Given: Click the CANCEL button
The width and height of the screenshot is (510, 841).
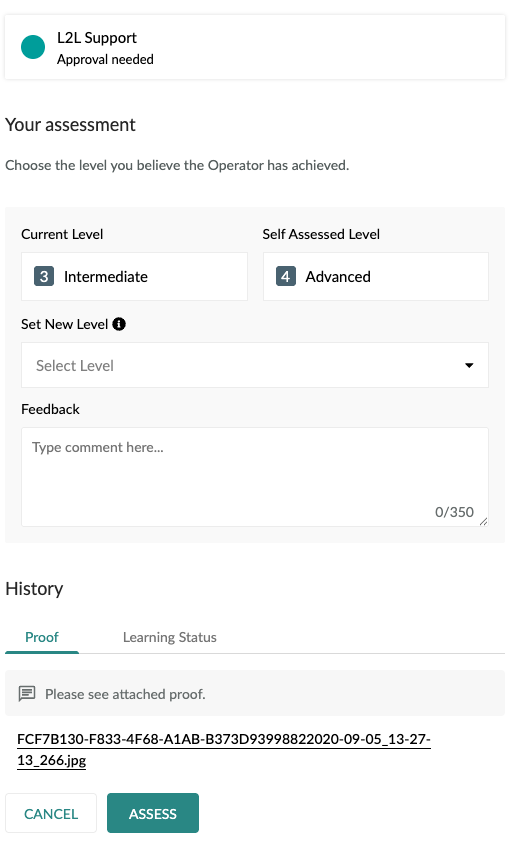Looking at the screenshot, I should (51, 813).
